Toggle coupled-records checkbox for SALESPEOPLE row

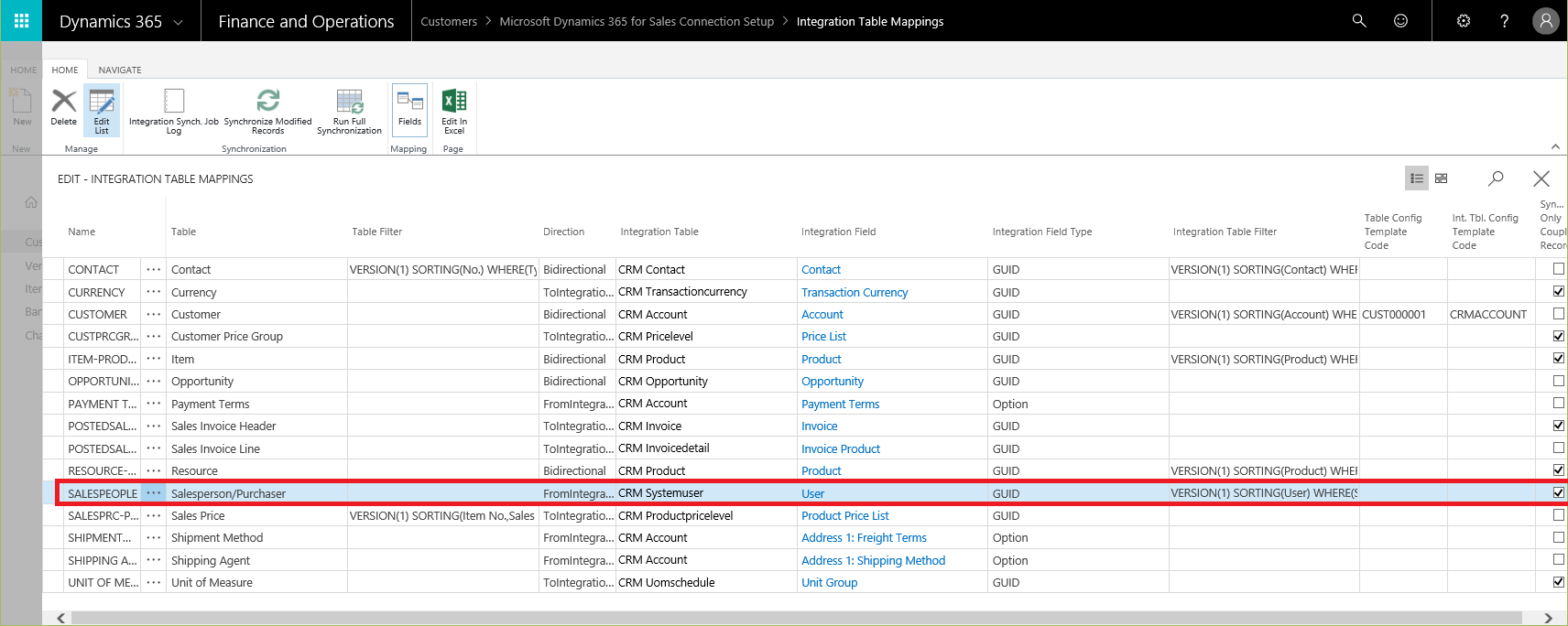point(1558,492)
